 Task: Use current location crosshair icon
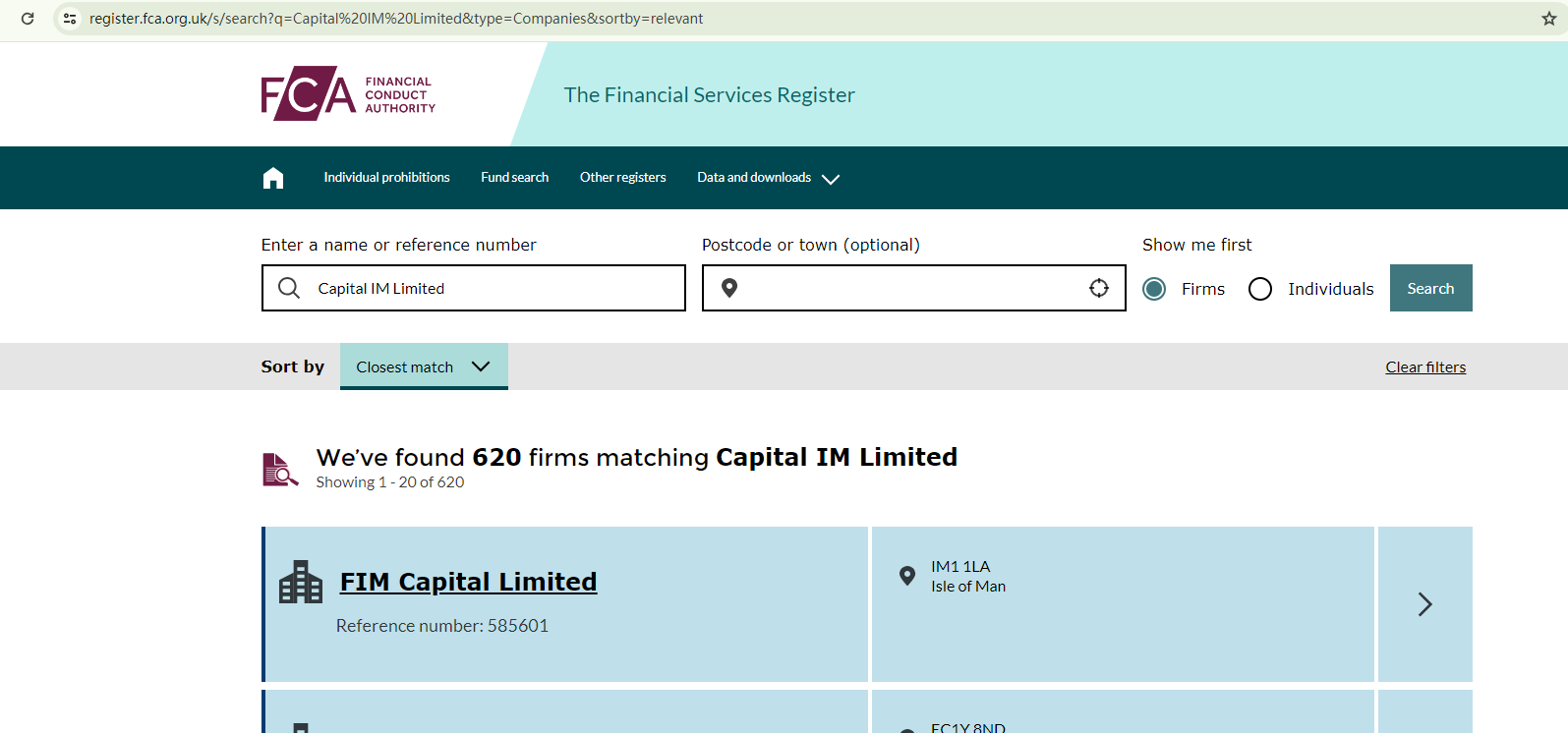point(1099,288)
